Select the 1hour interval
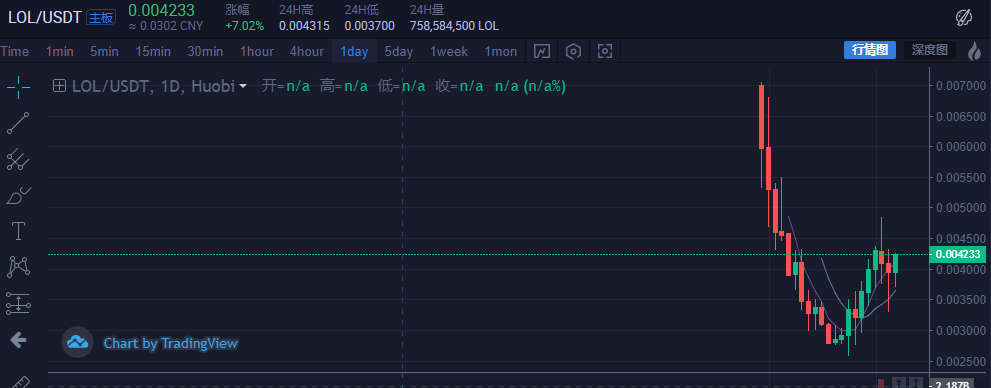 click(257, 52)
